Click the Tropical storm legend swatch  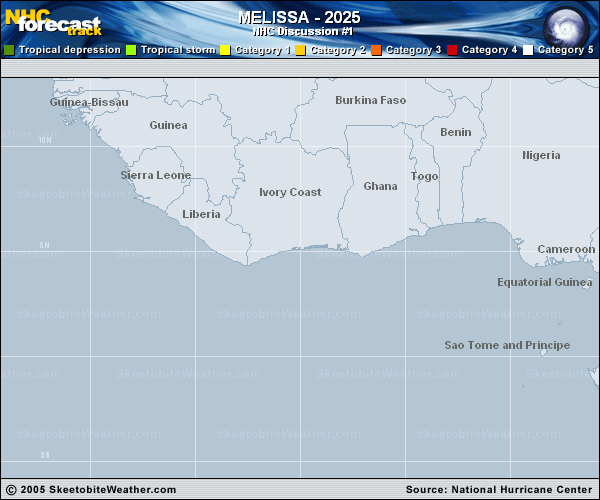(x=131, y=50)
